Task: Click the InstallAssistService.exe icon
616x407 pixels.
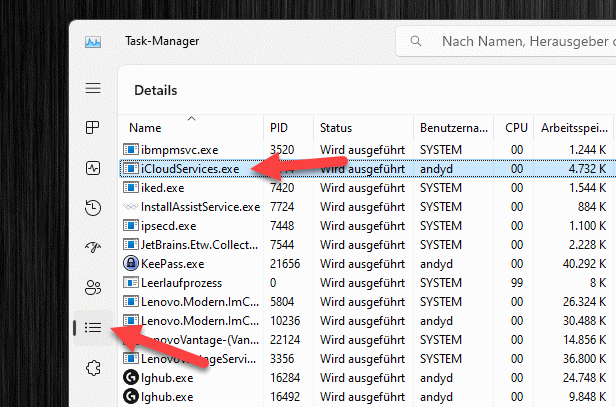Action: [x=130, y=207]
